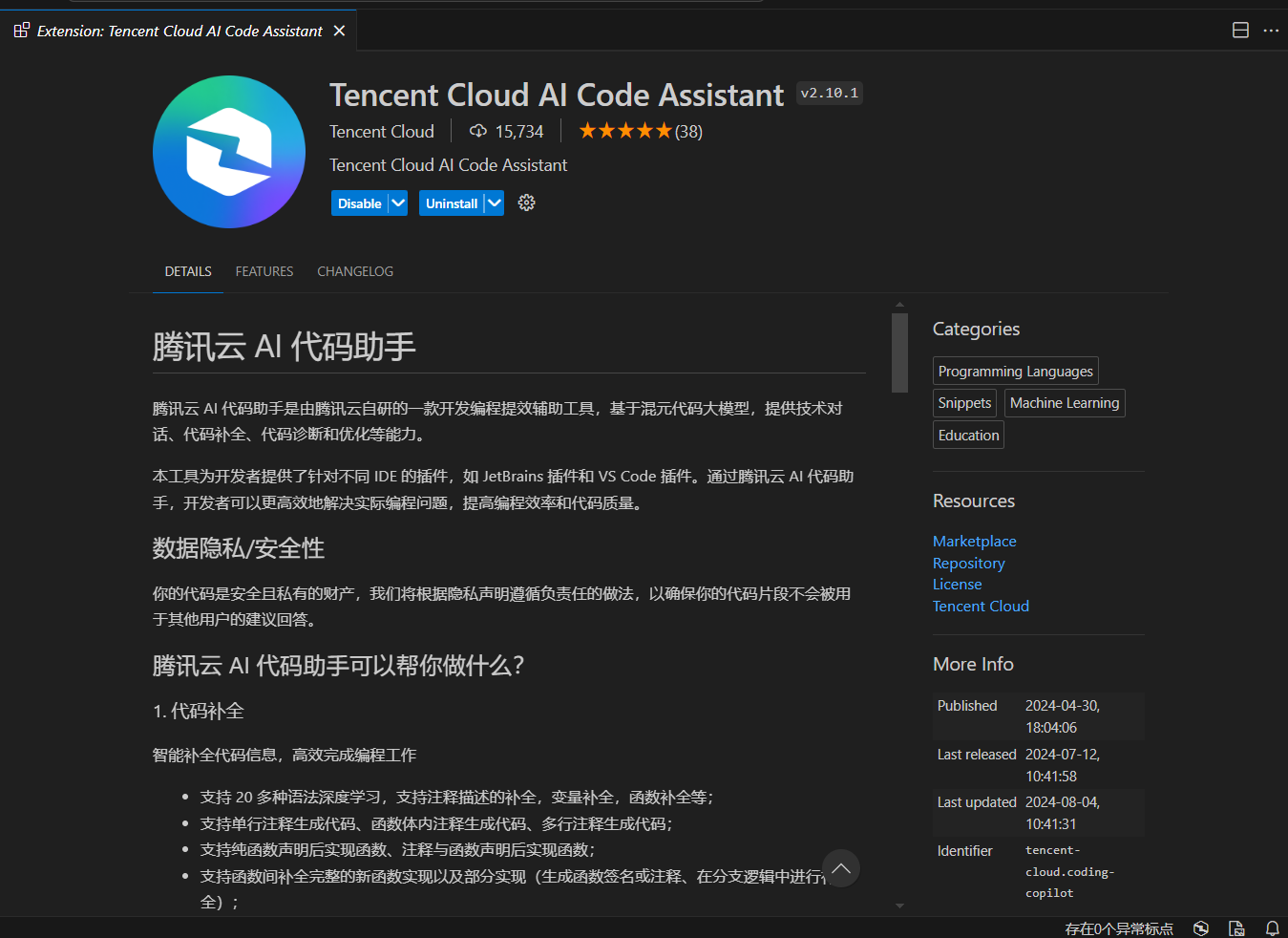Image resolution: width=1288 pixels, height=938 pixels.
Task: Click the 数据隐私/安全性 heading
Action: coord(238,548)
